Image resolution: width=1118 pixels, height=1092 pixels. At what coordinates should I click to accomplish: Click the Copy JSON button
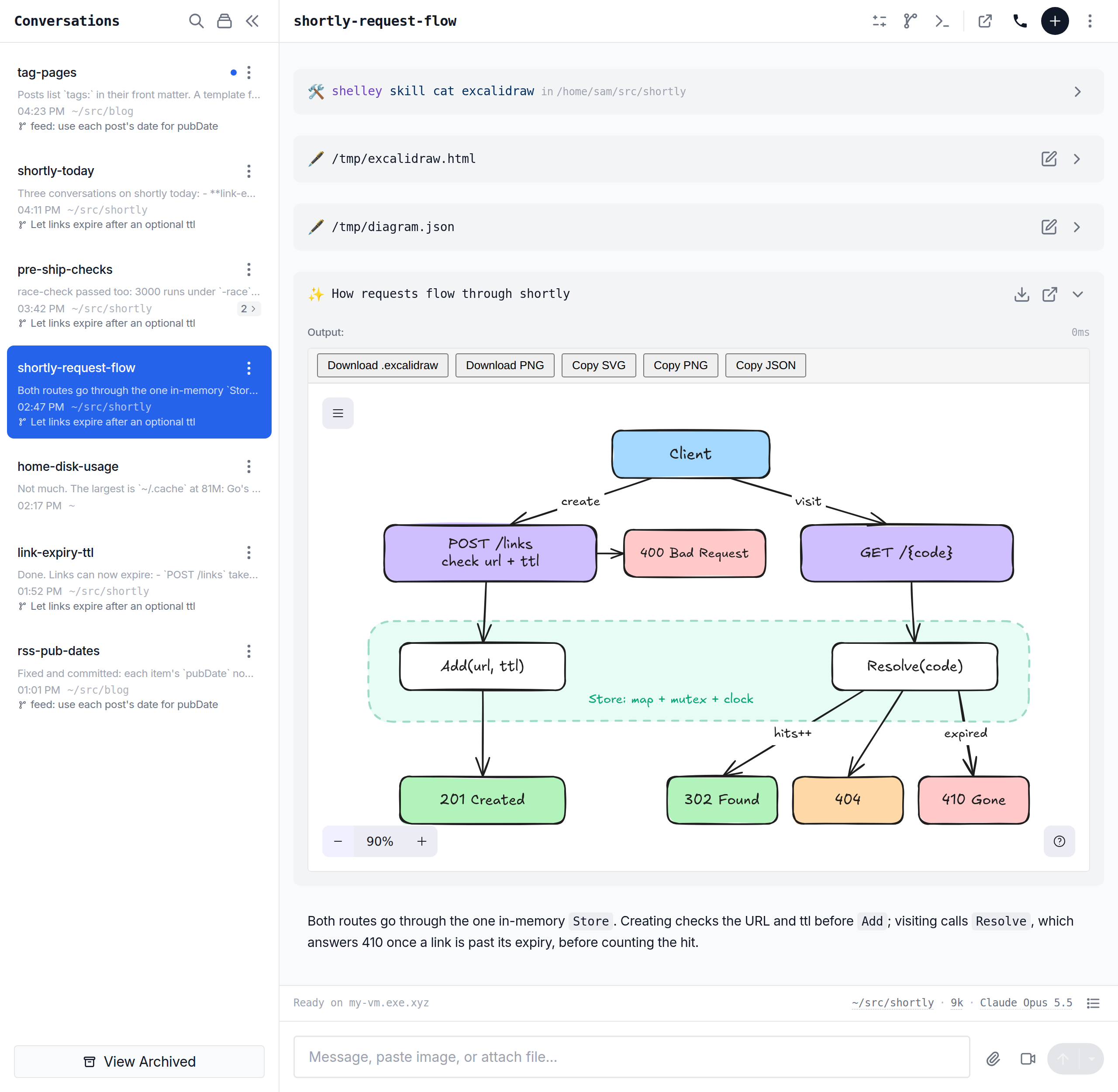point(766,365)
